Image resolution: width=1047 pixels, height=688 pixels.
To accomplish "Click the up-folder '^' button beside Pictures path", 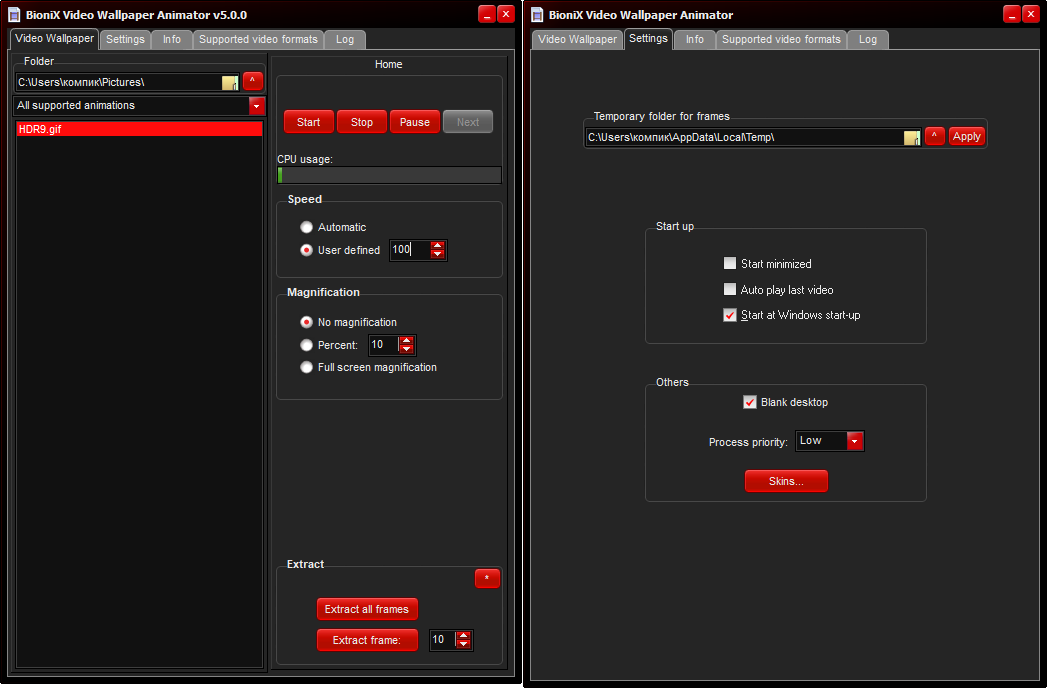I will point(252,81).
